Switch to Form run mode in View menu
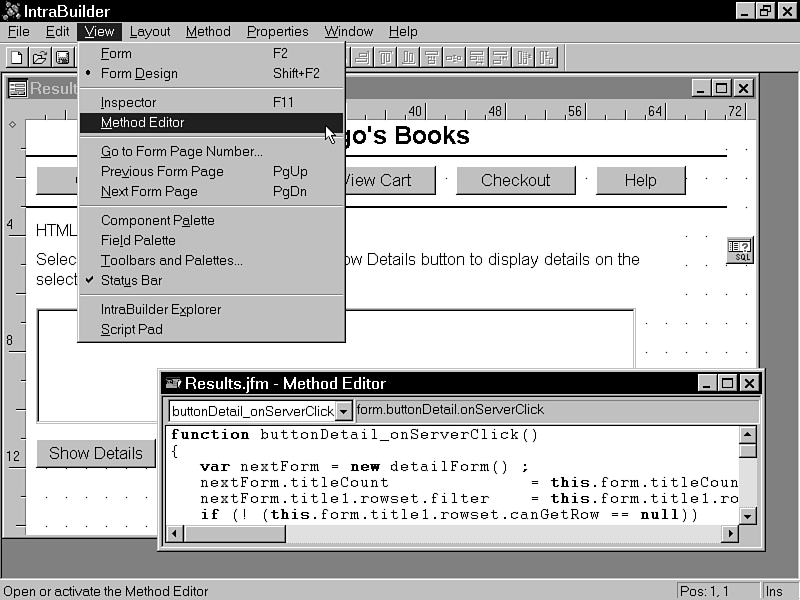The height and width of the screenshot is (600, 800). point(116,53)
